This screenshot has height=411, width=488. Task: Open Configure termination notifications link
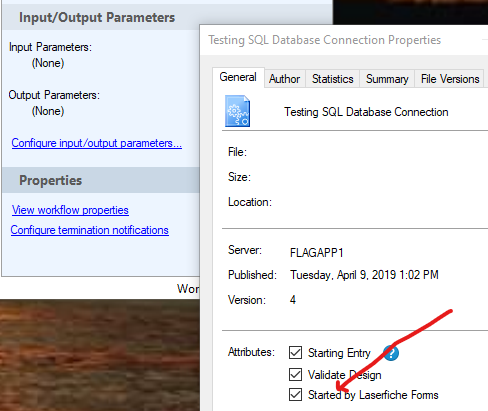coord(90,230)
